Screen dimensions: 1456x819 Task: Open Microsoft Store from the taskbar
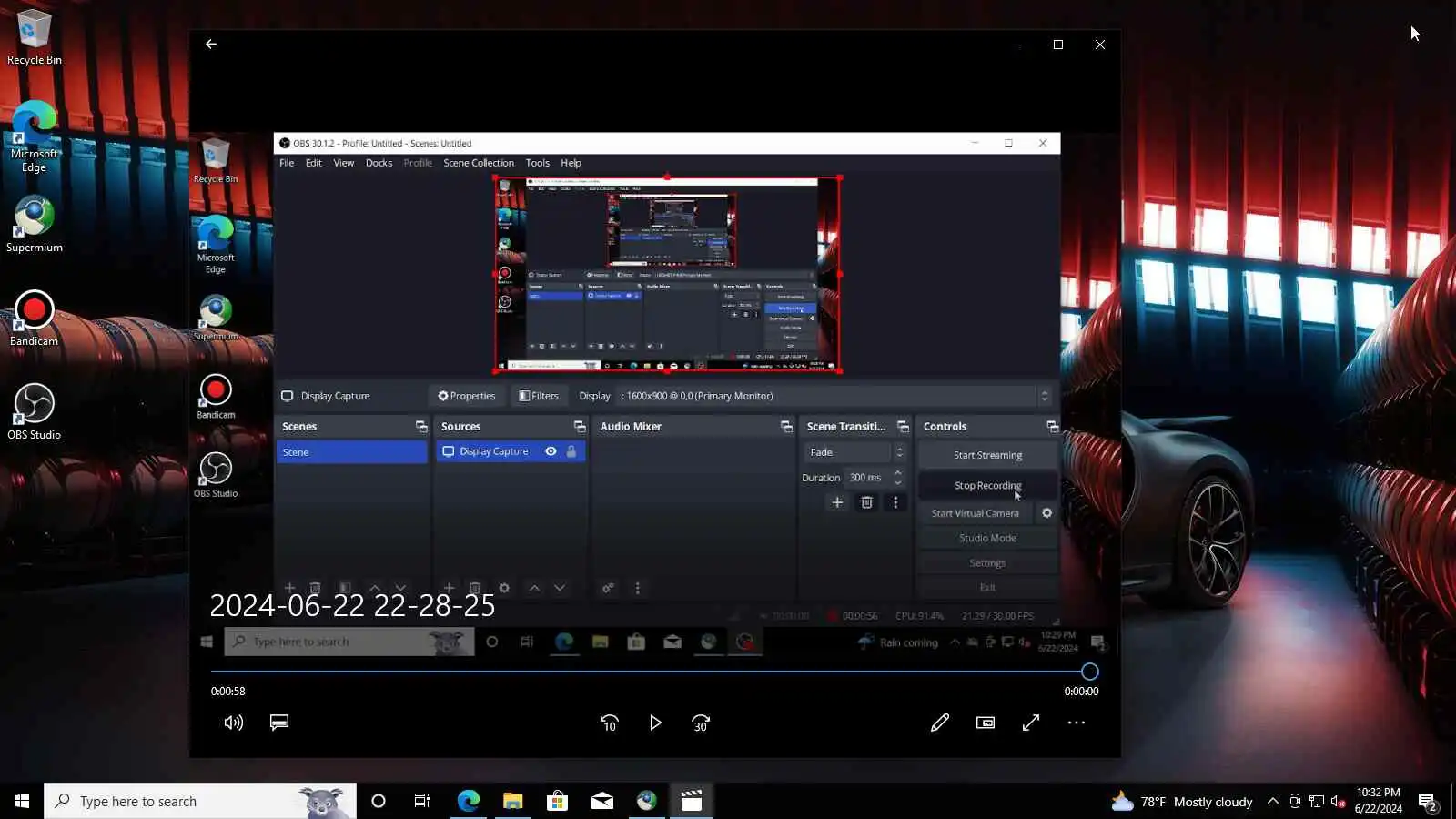coord(558,801)
